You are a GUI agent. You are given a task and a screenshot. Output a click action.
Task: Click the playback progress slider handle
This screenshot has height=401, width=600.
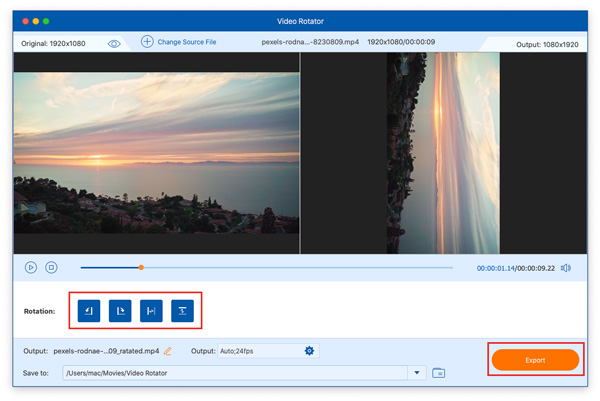coord(141,267)
